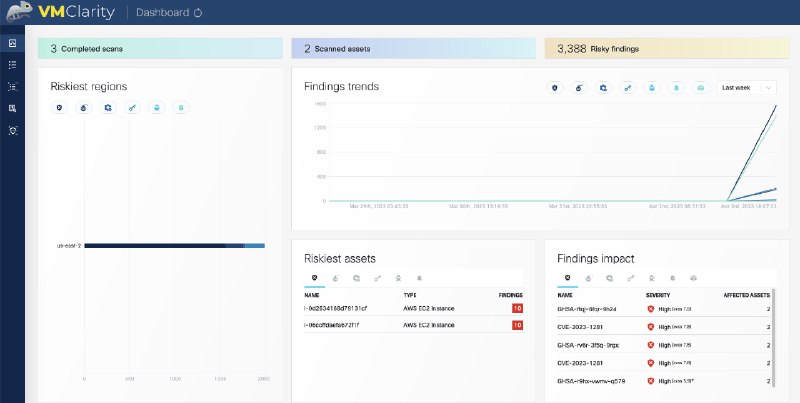This screenshot has height=403, width=800.
Task: Select secrets key tab in Riskiest assets
Action: (377, 278)
